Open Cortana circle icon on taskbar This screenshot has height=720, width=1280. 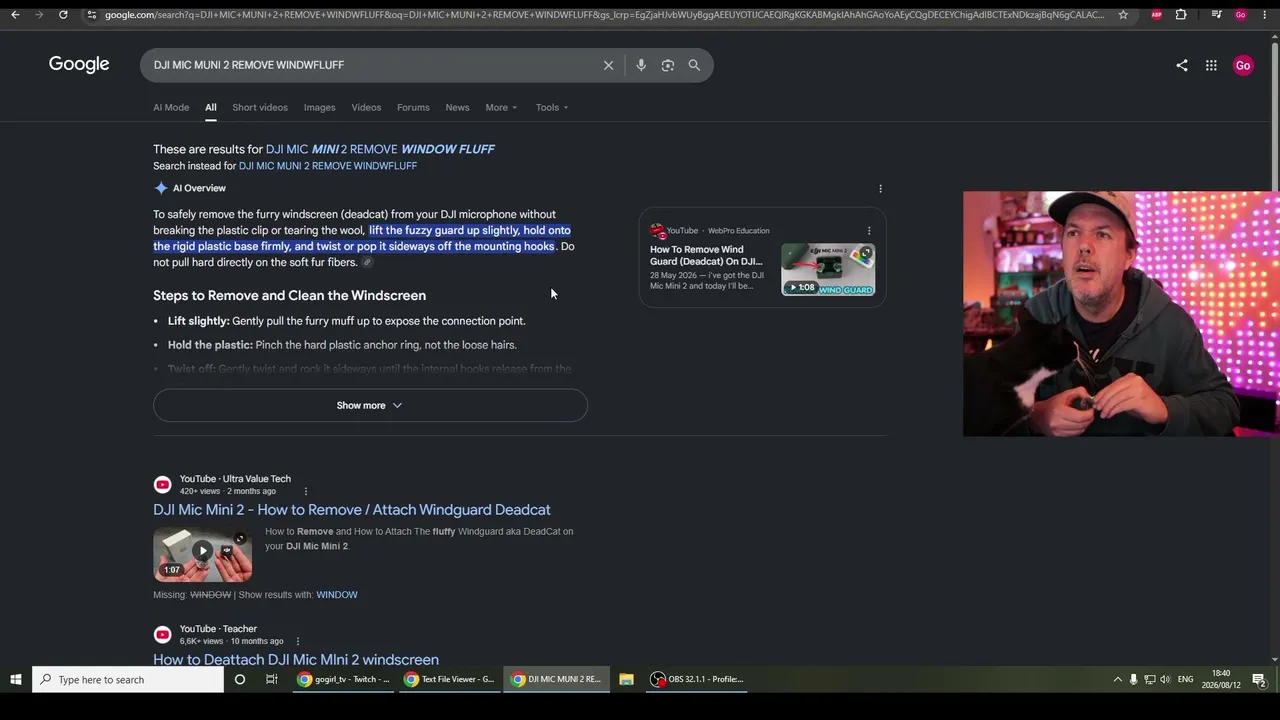coord(240,680)
